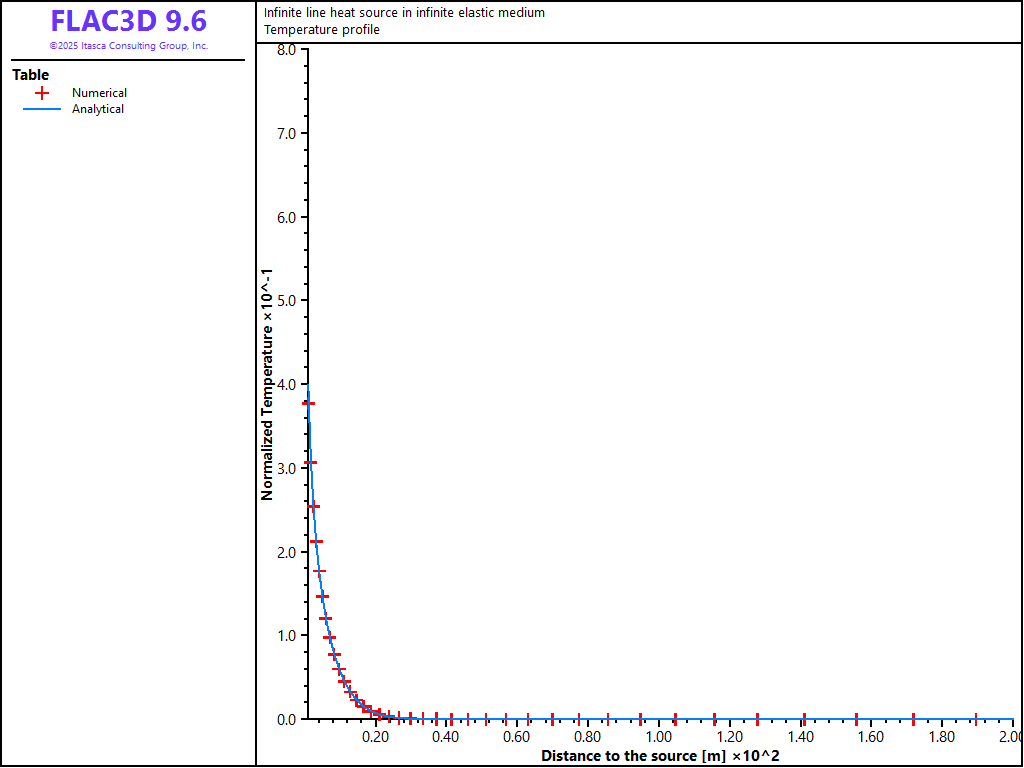
Task: Click the FLAC3D 9.6 logo text
Action: point(128,21)
